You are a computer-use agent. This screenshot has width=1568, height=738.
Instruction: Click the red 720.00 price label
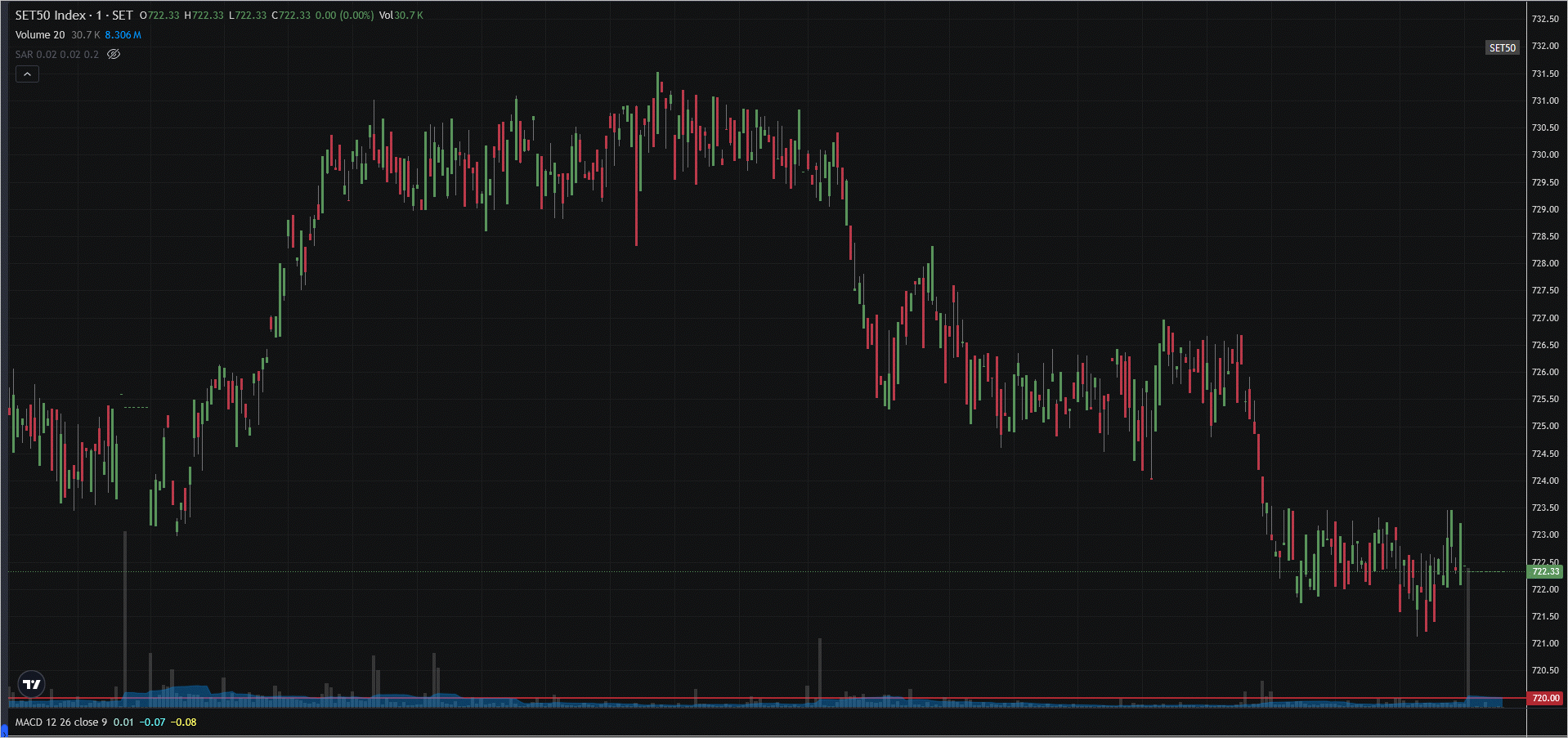[1545, 699]
